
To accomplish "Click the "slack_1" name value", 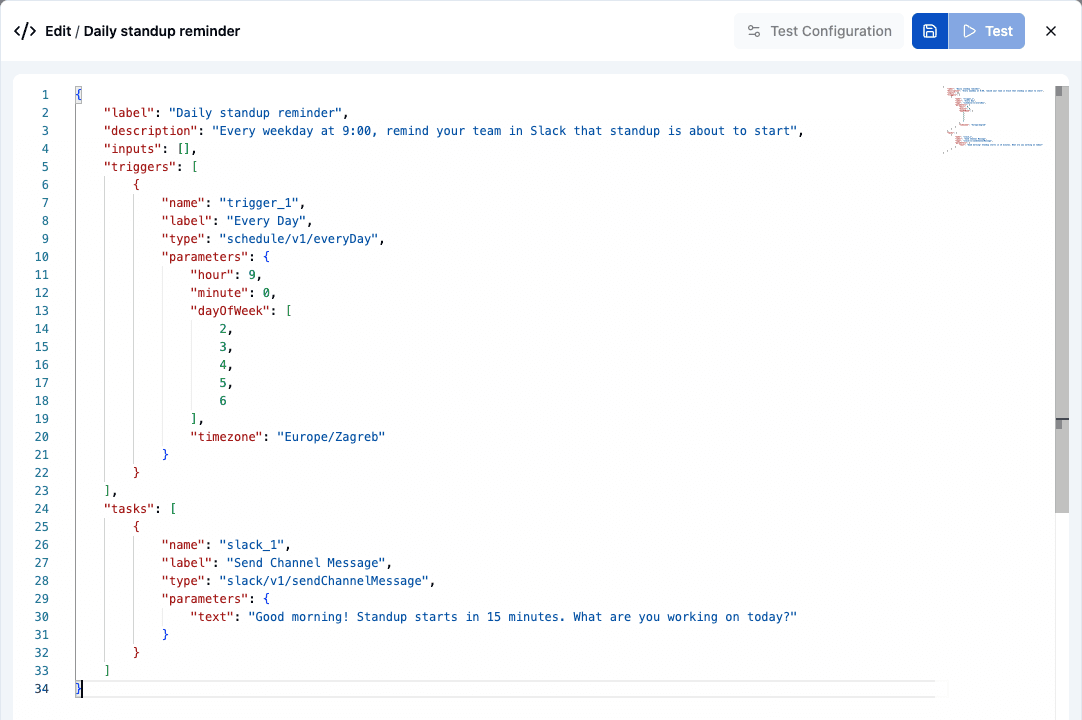I will (x=252, y=545).
